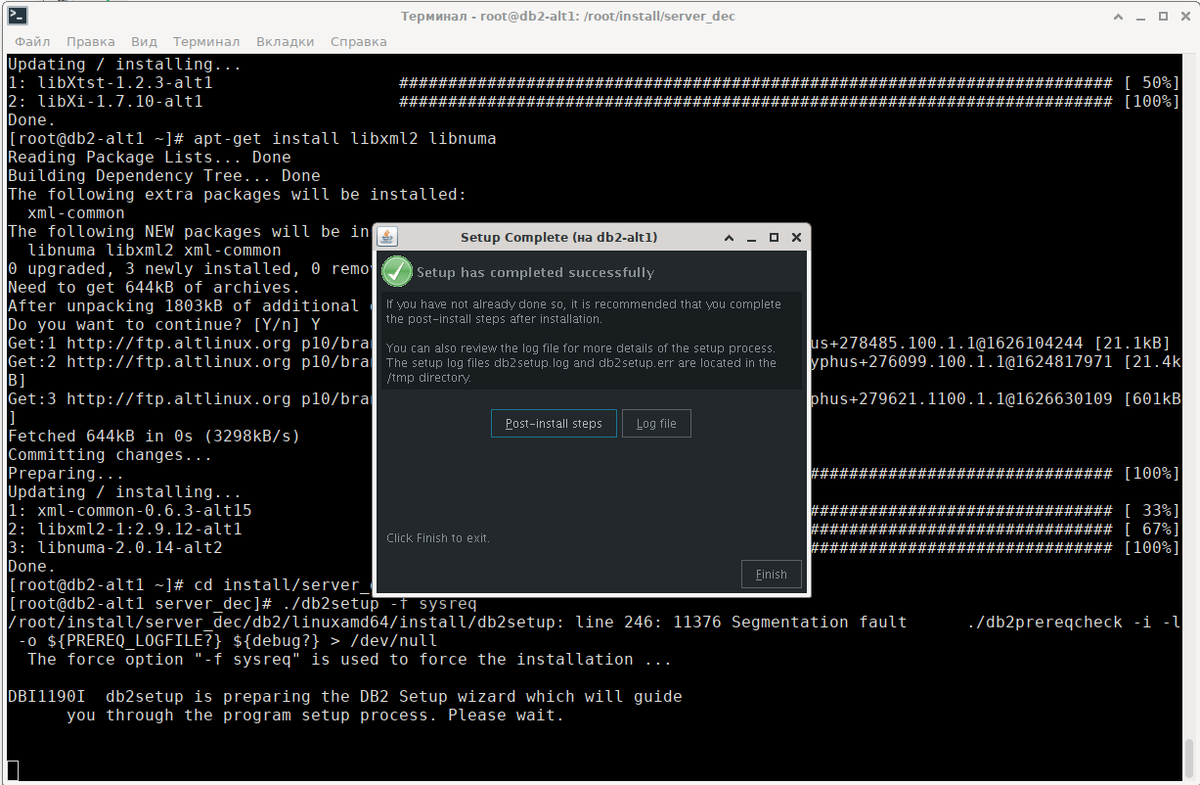Maximize the Setup Complete dialog
Viewport: 1200px width, 785px height.
point(774,238)
